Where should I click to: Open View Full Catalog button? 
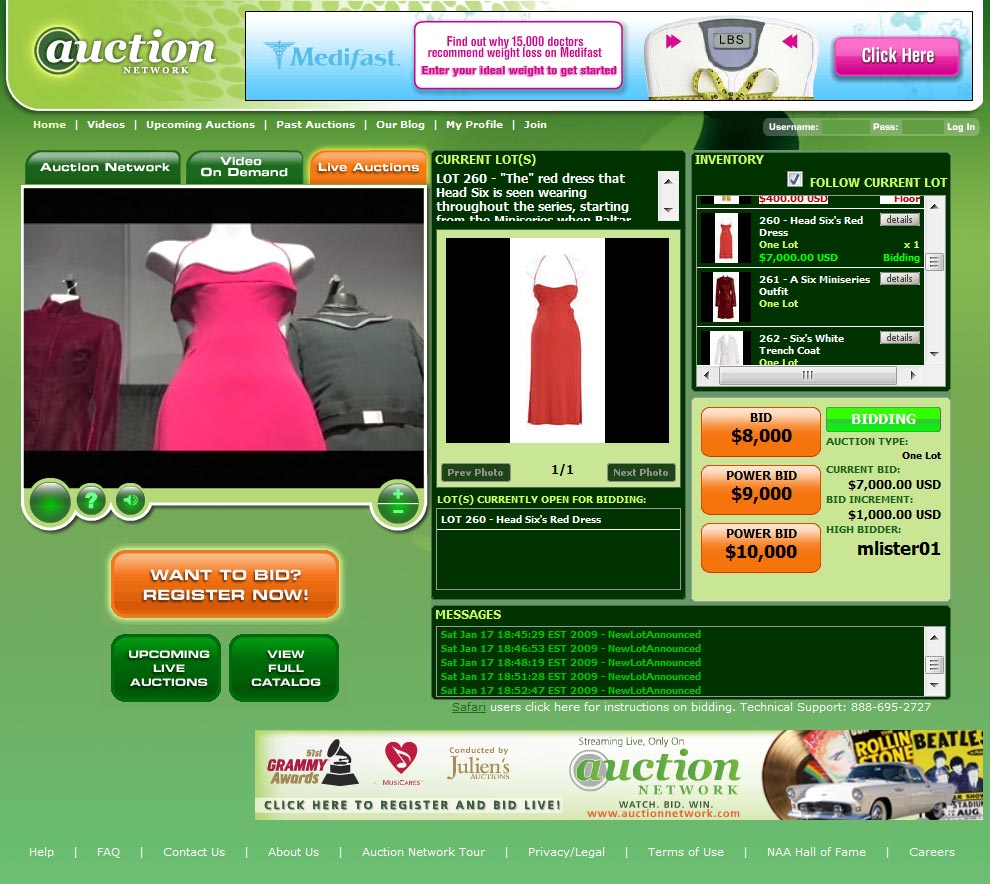tap(284, 668)
